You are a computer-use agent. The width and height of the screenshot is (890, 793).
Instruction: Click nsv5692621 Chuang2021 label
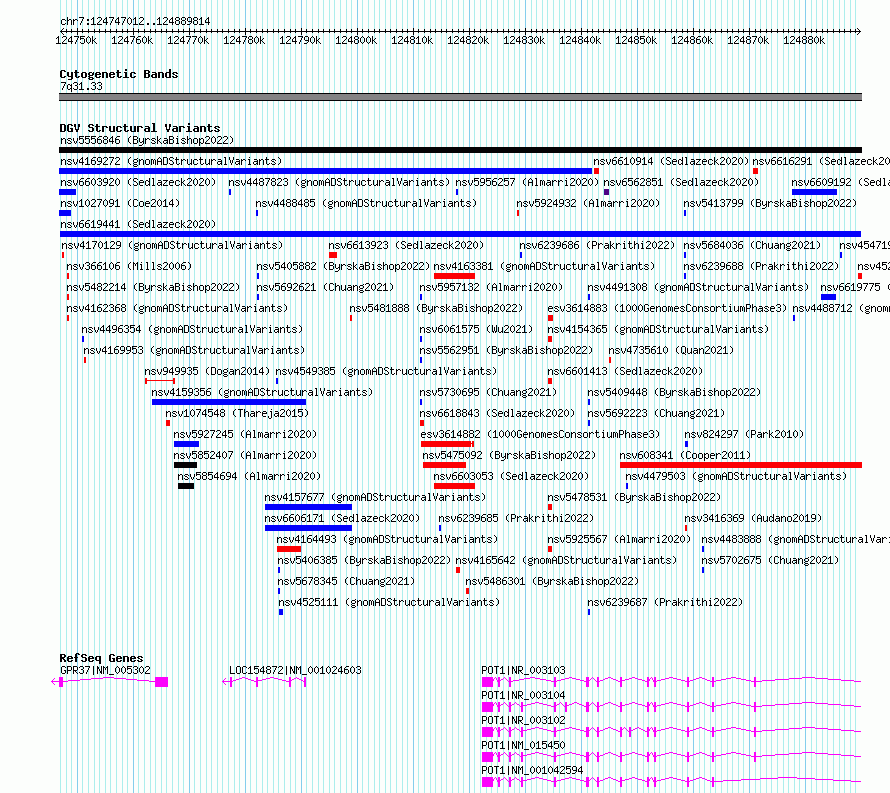325,287
